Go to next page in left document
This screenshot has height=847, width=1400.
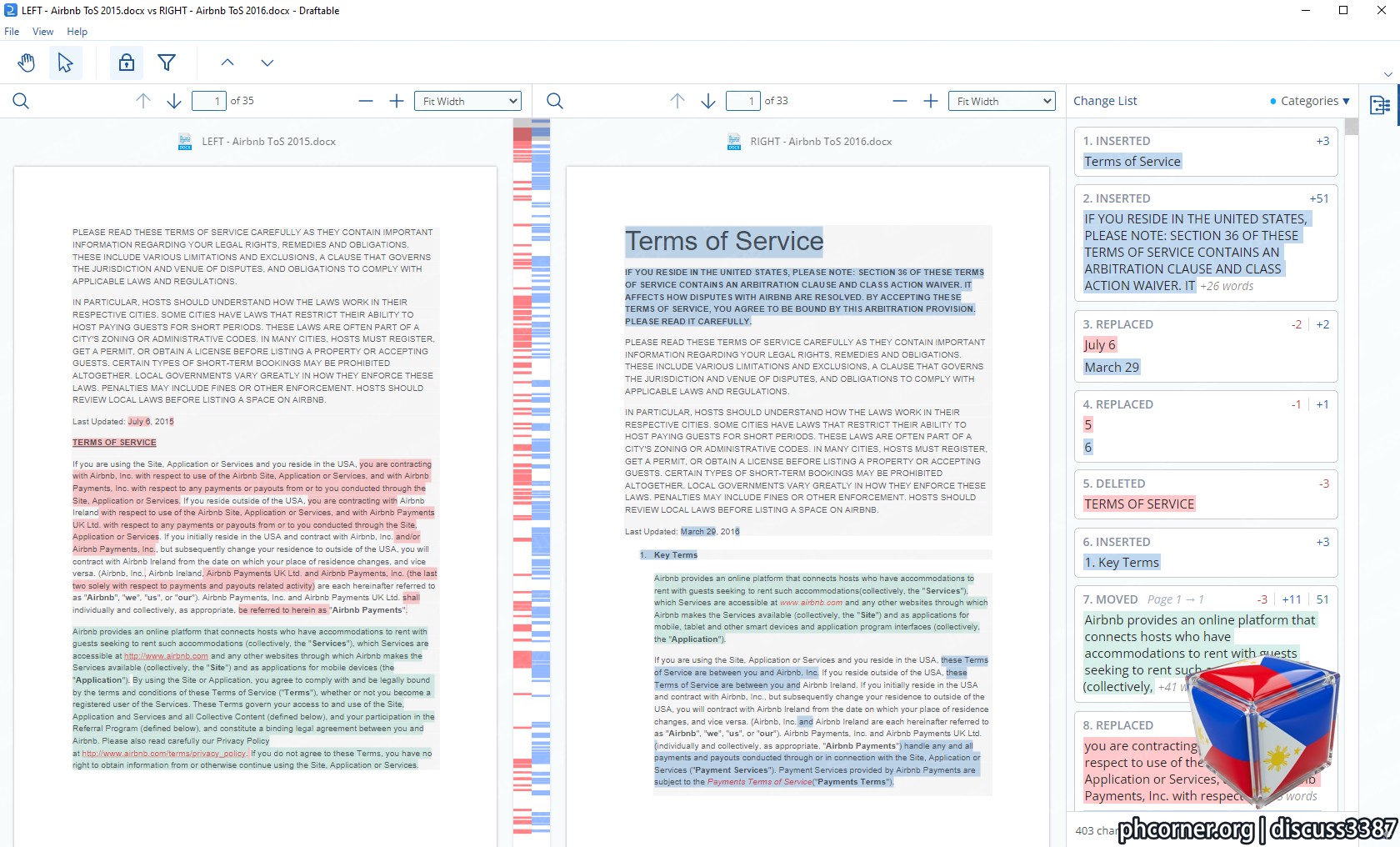coord(174,101)
